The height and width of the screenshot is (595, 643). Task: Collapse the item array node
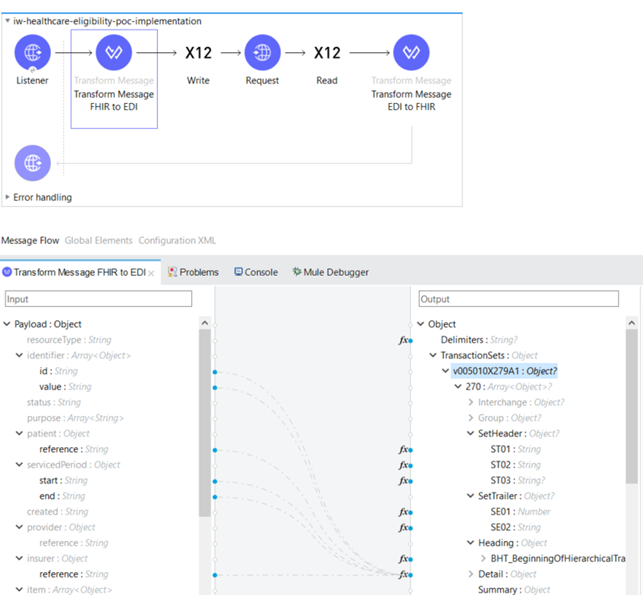tap(19, 589)
